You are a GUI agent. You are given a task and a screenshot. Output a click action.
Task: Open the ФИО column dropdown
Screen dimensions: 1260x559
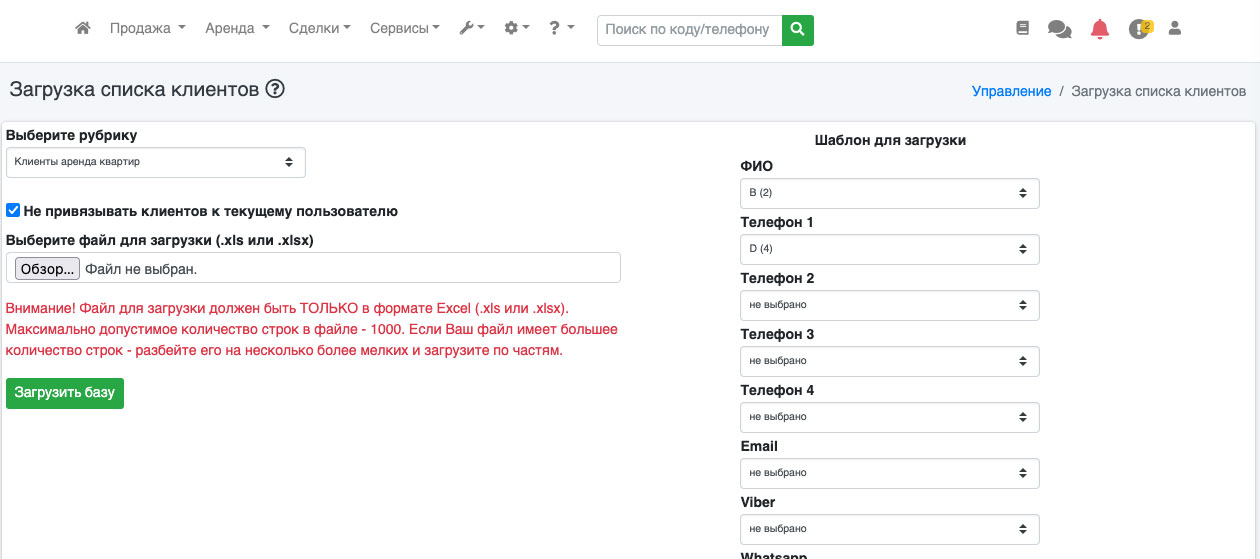889,193
